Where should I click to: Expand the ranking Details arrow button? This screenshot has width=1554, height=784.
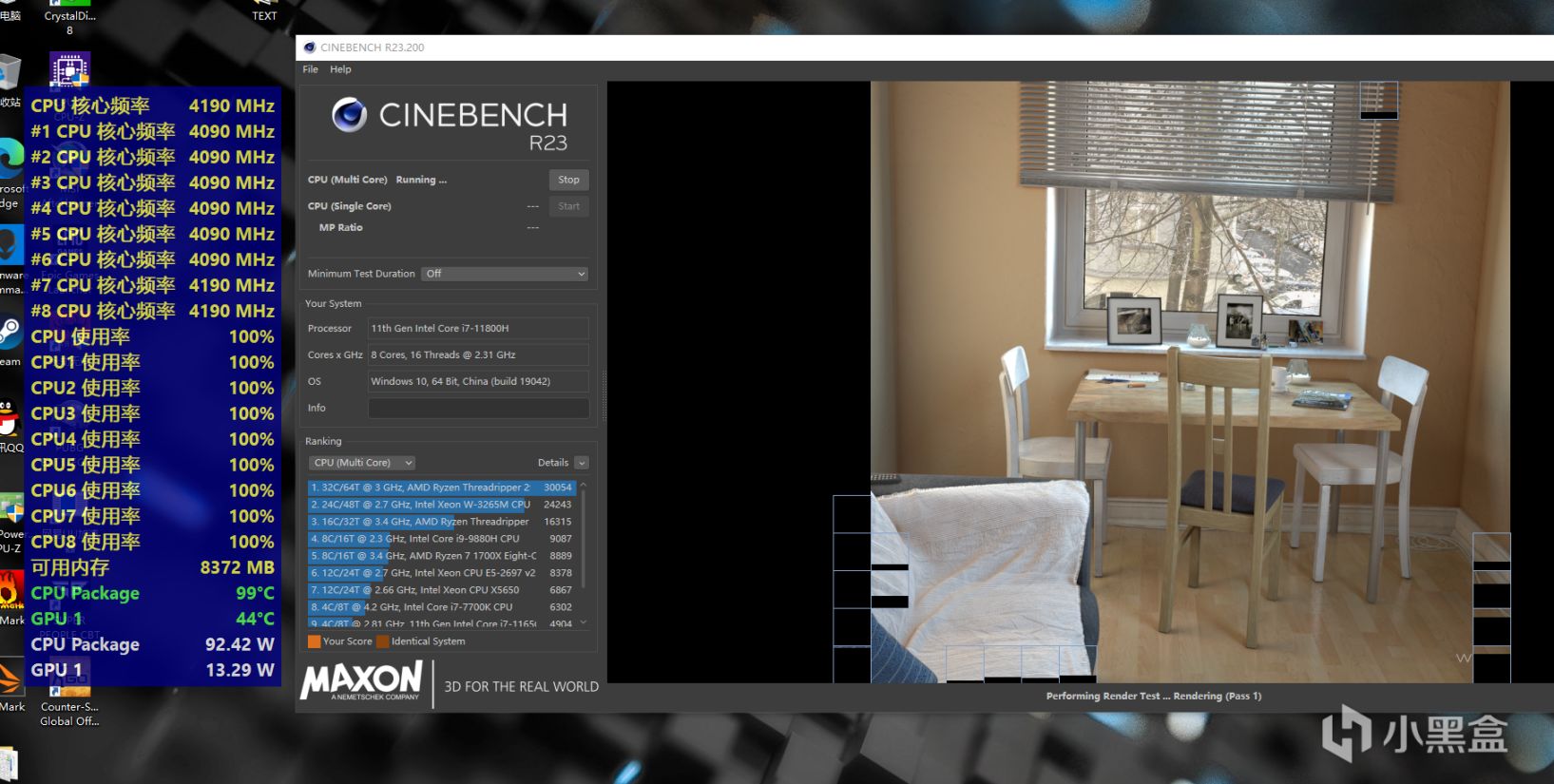582,463
